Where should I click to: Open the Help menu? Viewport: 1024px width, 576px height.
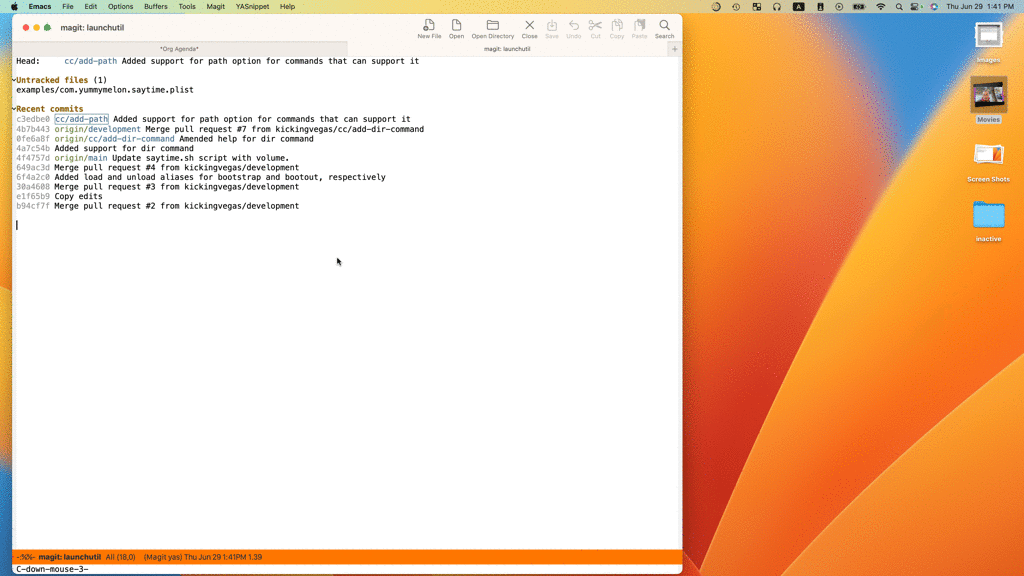(x=287, y=7)
